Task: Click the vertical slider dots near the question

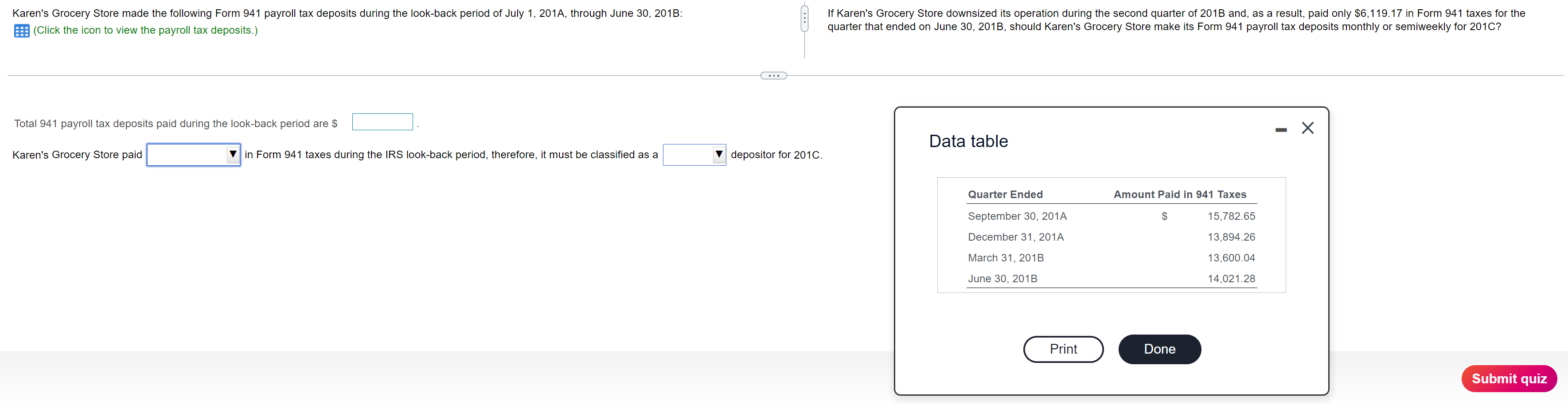Action: pos(804,18)
